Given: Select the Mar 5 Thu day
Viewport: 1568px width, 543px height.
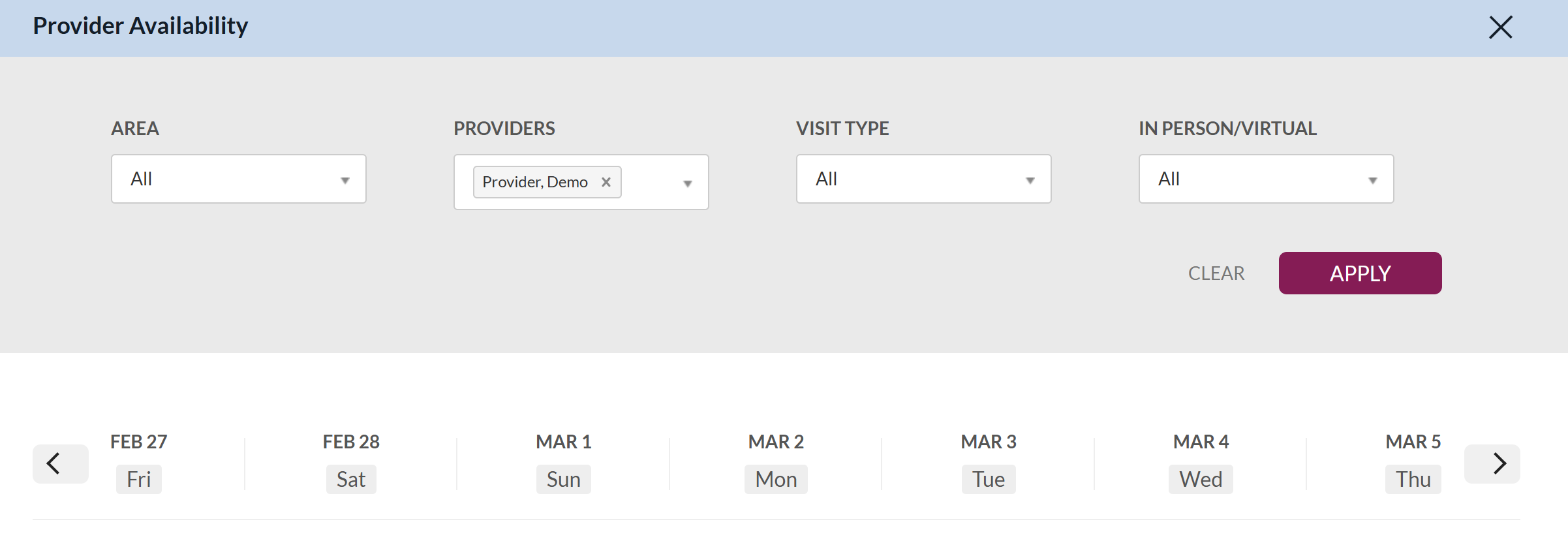Looking at the screenshot, I should (1413, 462).
